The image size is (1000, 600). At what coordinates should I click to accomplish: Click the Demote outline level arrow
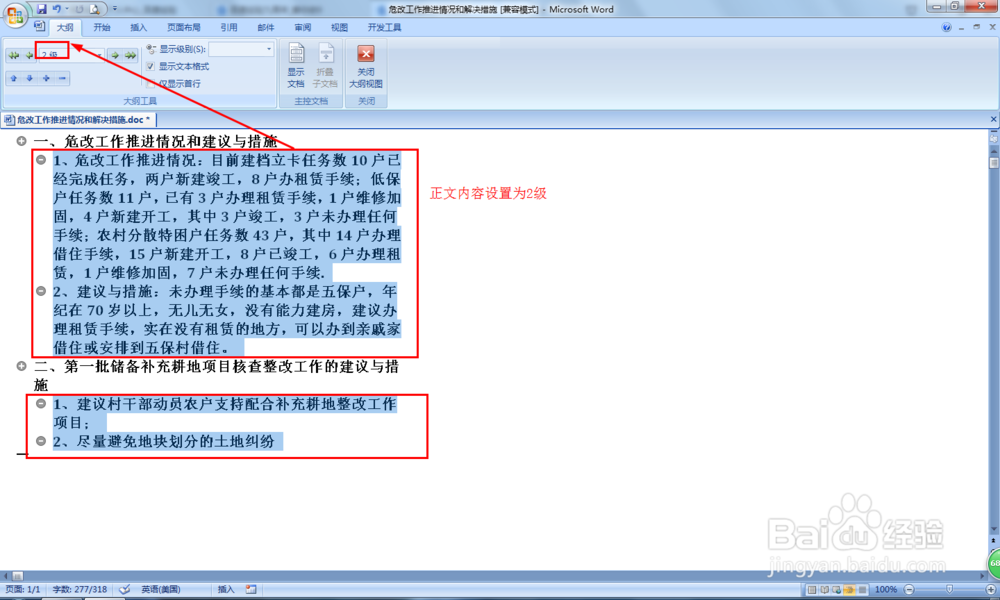[x=115, y=55]
